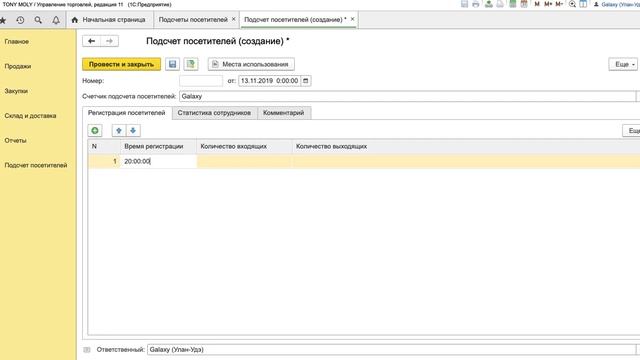Open the Отчеты section
Viewport: 640px width, 360px height.
tap(16, 140)
